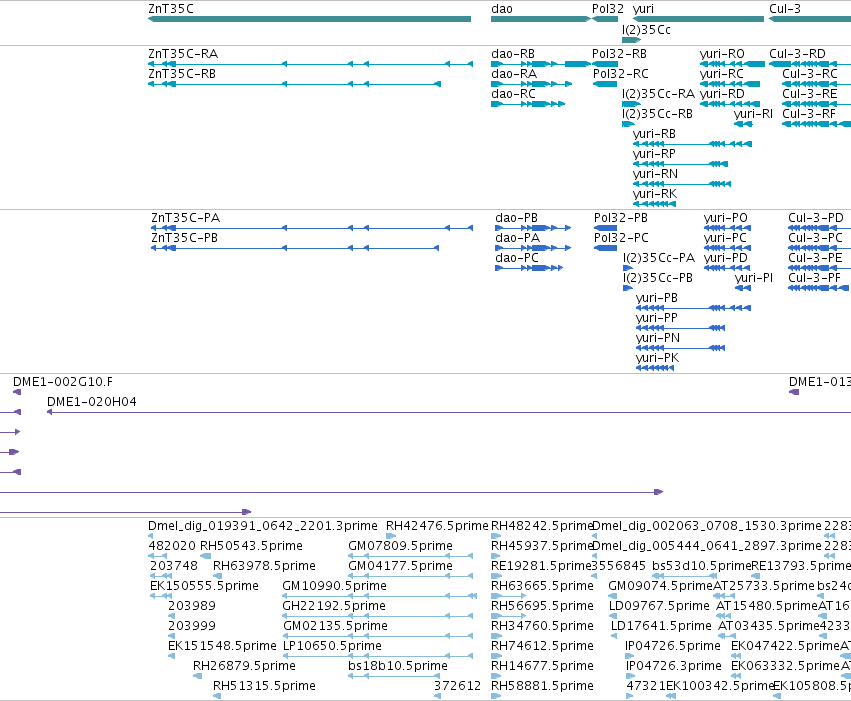The height and width of the screenshot is (701, 851).
Task: Click the yuri gene label
Action: (x=643, y=9)
